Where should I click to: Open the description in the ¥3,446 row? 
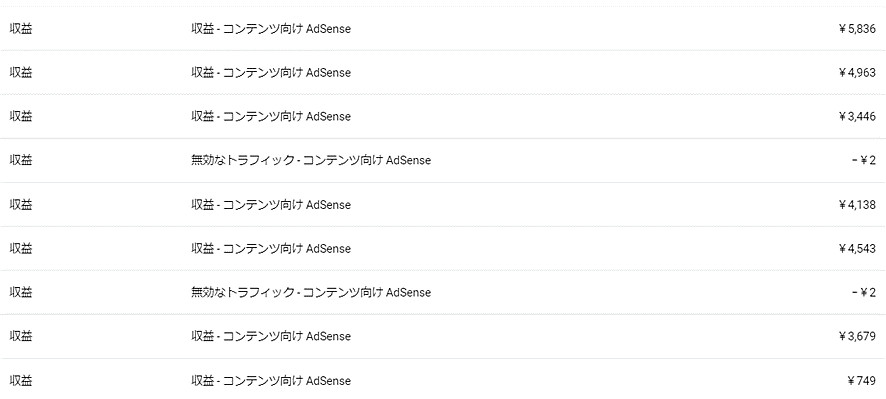coord(271,116)
